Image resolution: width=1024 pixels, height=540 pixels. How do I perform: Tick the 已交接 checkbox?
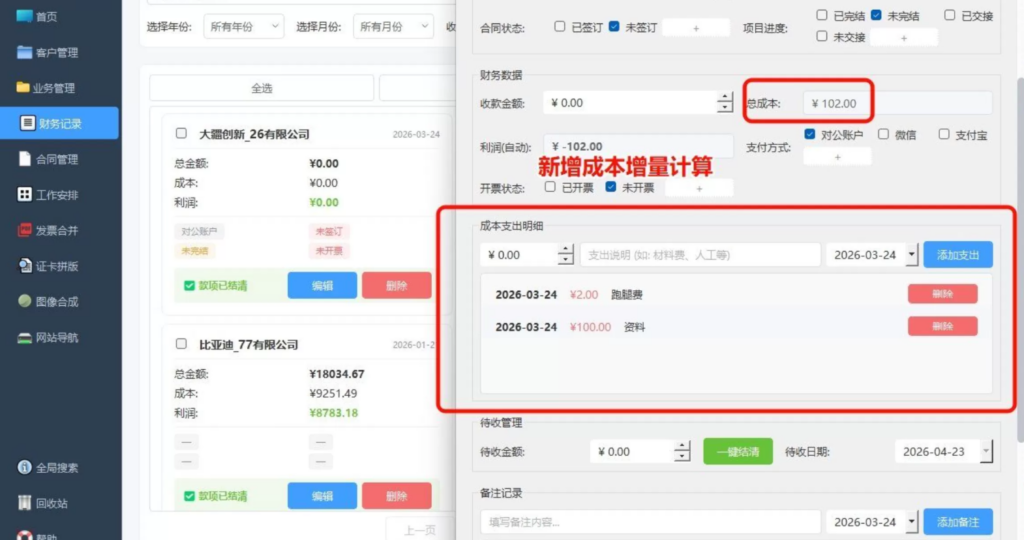(950, 14)
